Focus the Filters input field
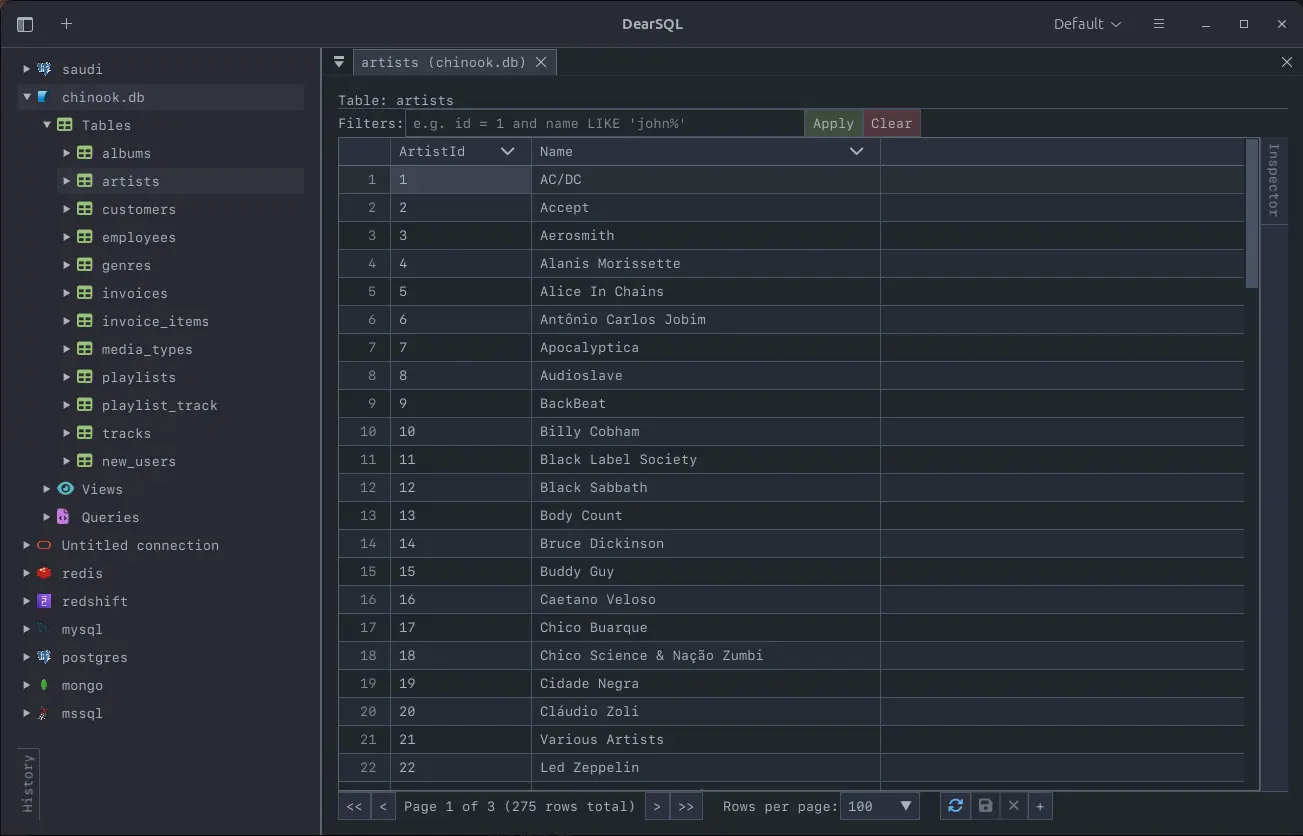This screenshot has height=836, width=1303. pos(604,124)
